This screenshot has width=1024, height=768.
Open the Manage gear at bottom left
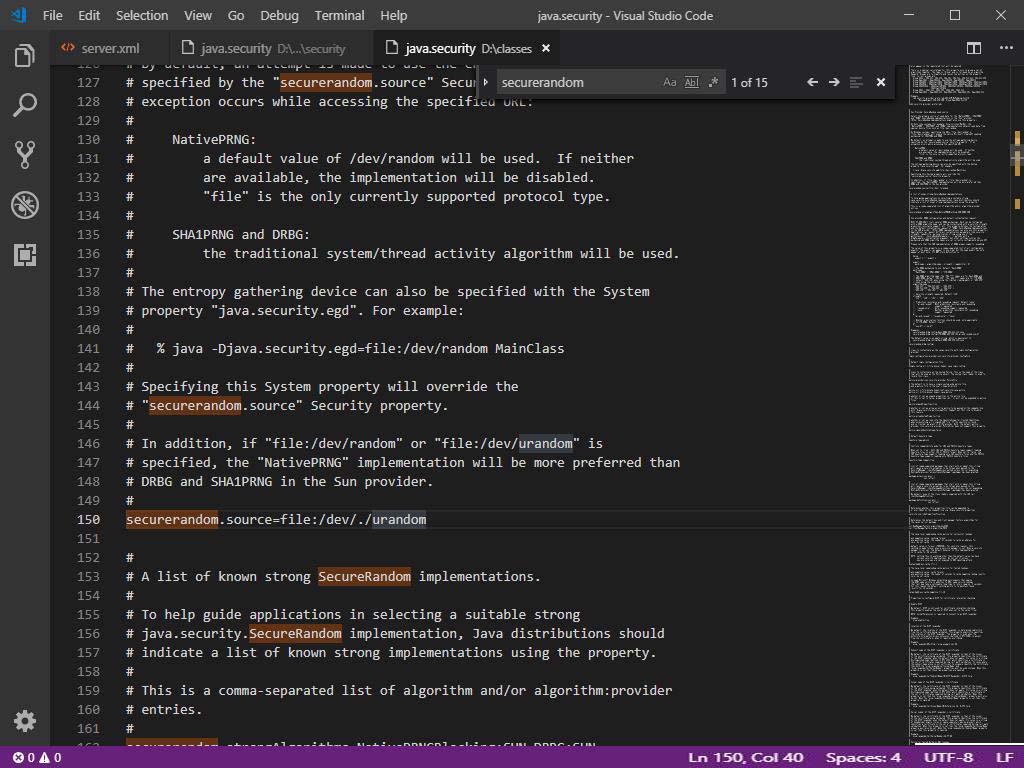click(25, 720)
